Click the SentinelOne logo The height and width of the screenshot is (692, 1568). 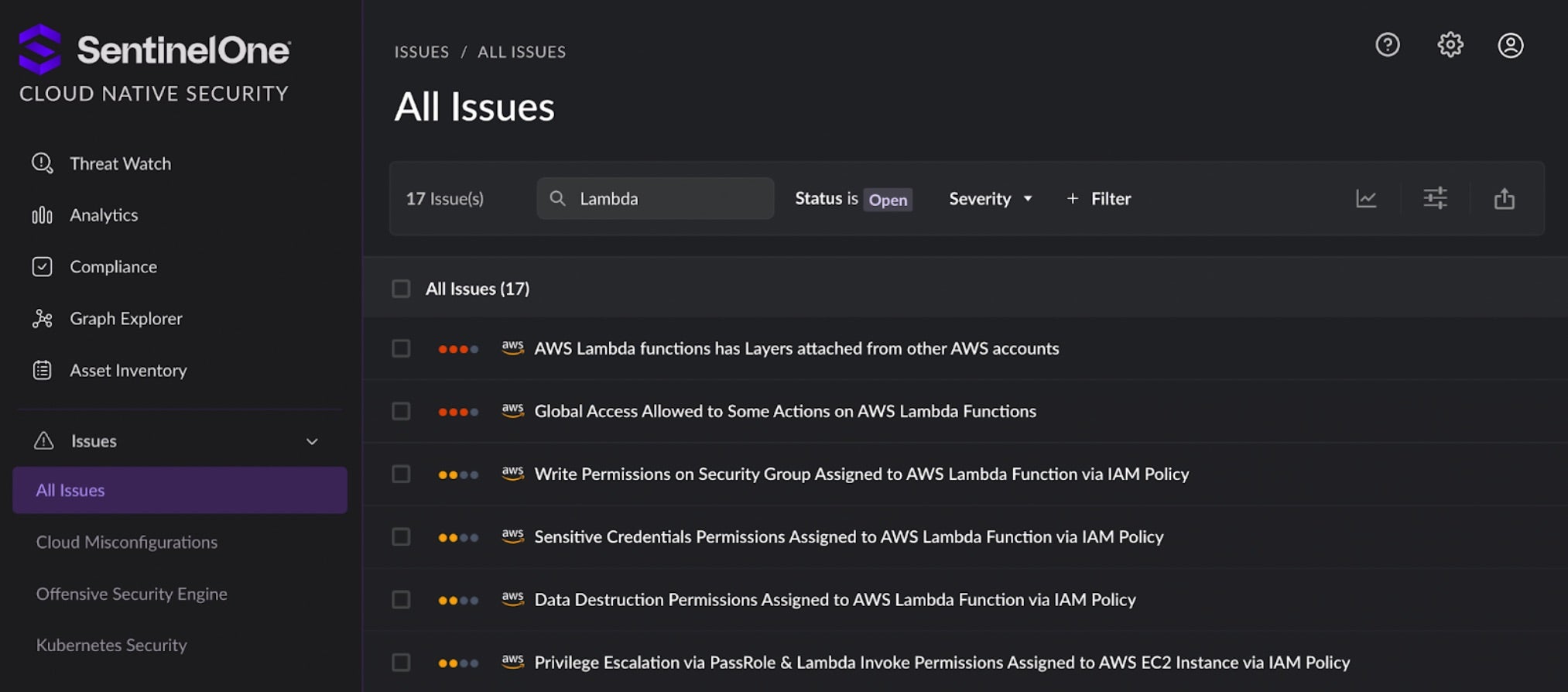tap(155, 50)
